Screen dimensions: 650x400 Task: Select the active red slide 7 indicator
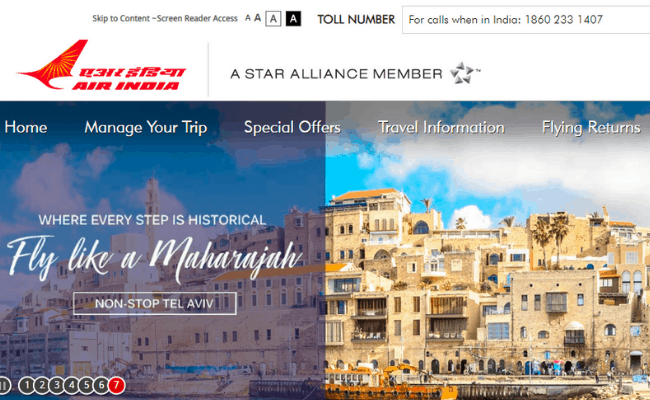116,385
